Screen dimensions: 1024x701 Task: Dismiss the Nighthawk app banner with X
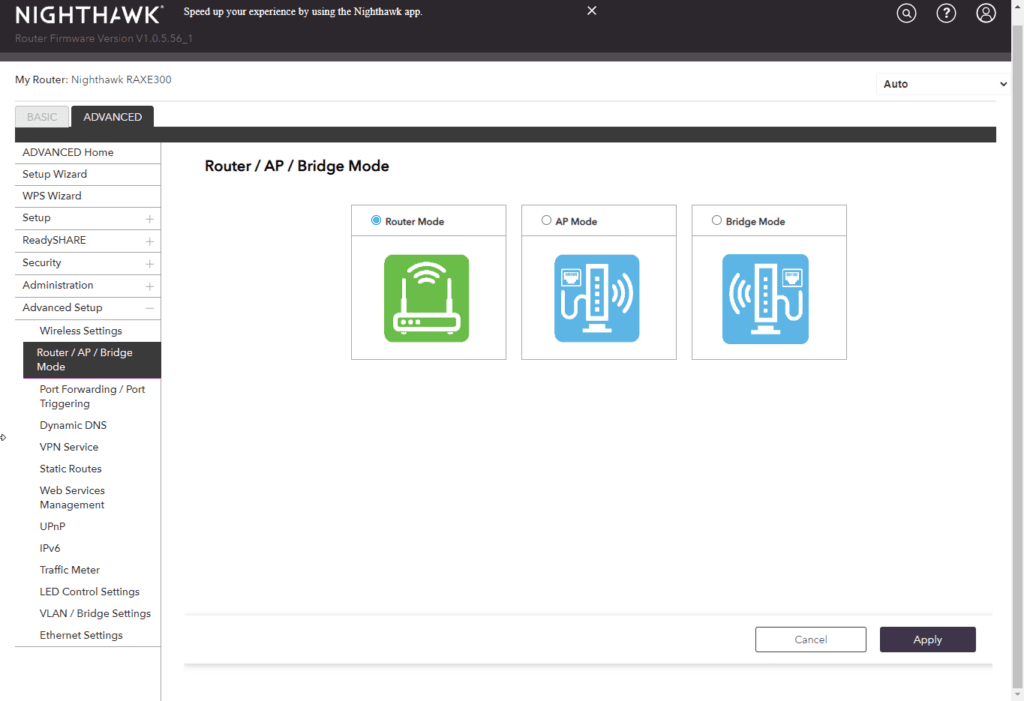coord(592,11)
